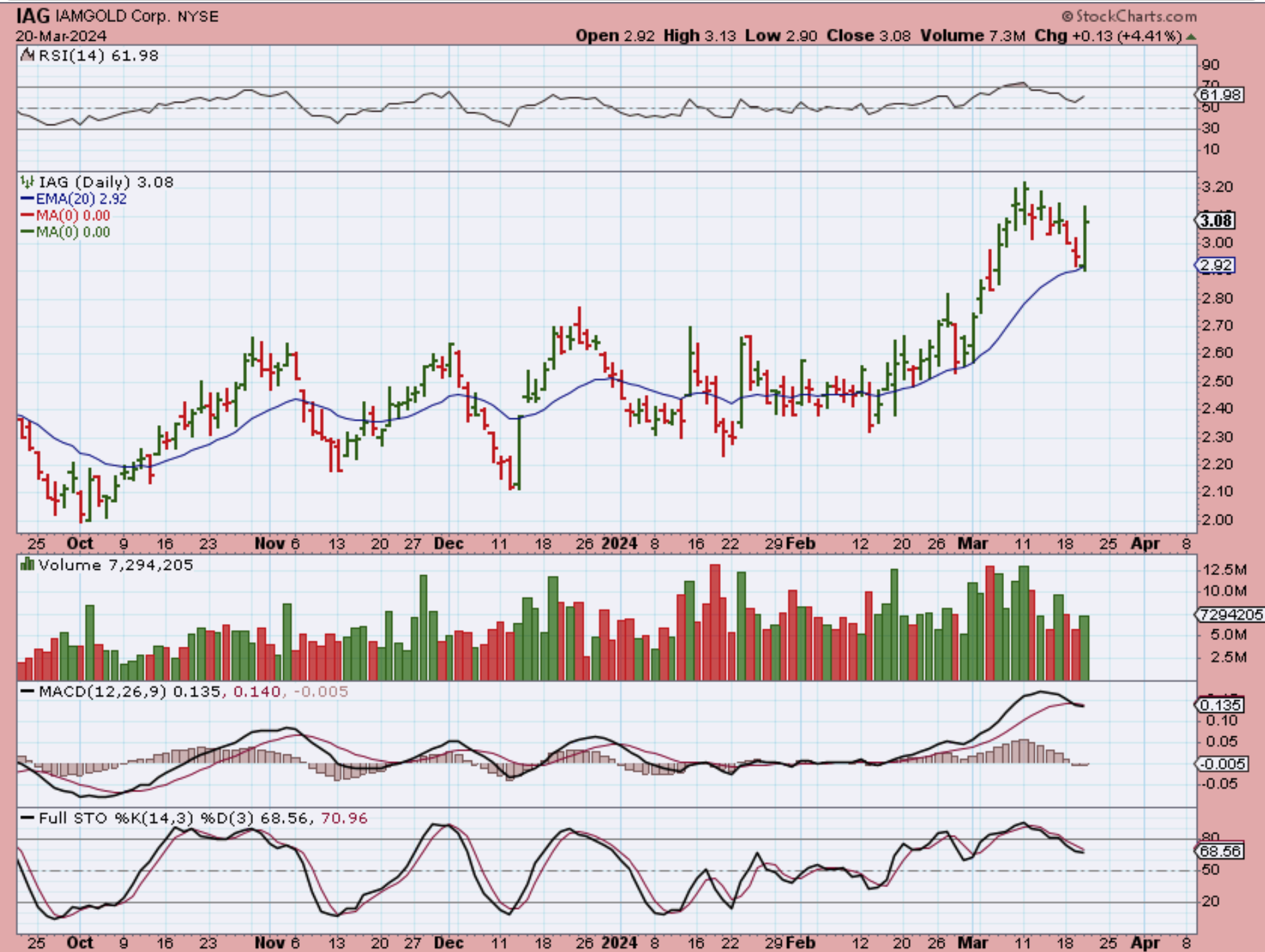Click the IAG (Daily) 3.08 panel label
1265x952 pixels.
tap(106, 182)
